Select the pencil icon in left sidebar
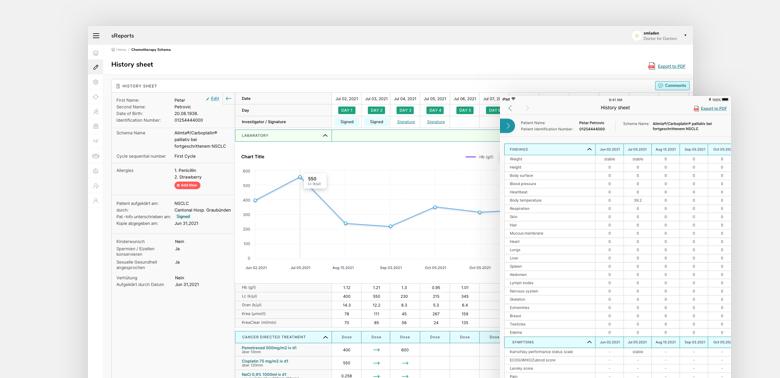 96,67
